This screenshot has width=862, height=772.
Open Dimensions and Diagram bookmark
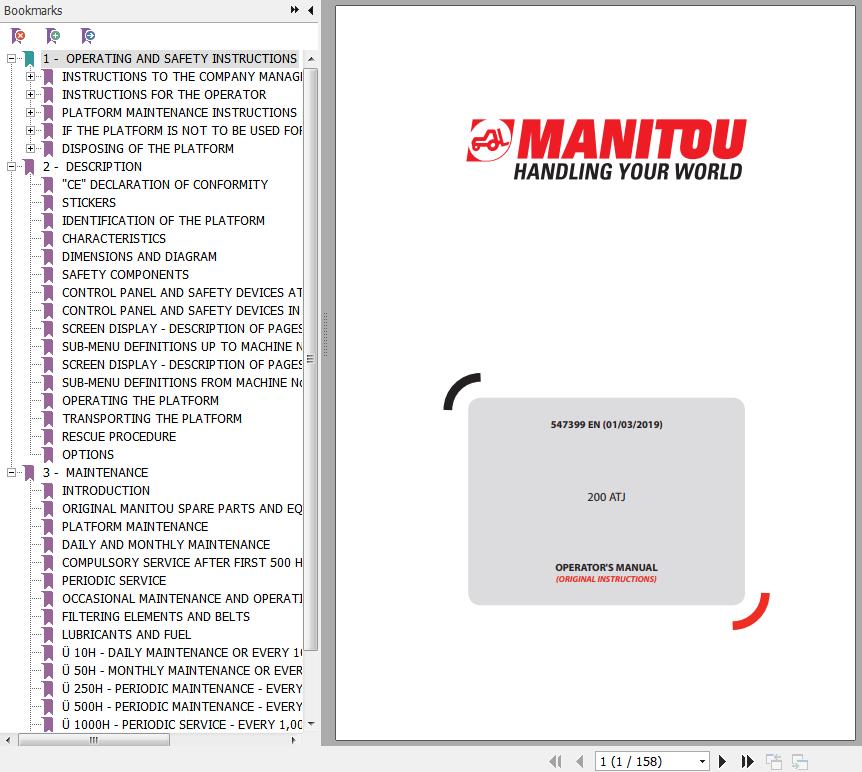(x=139, y=257)
